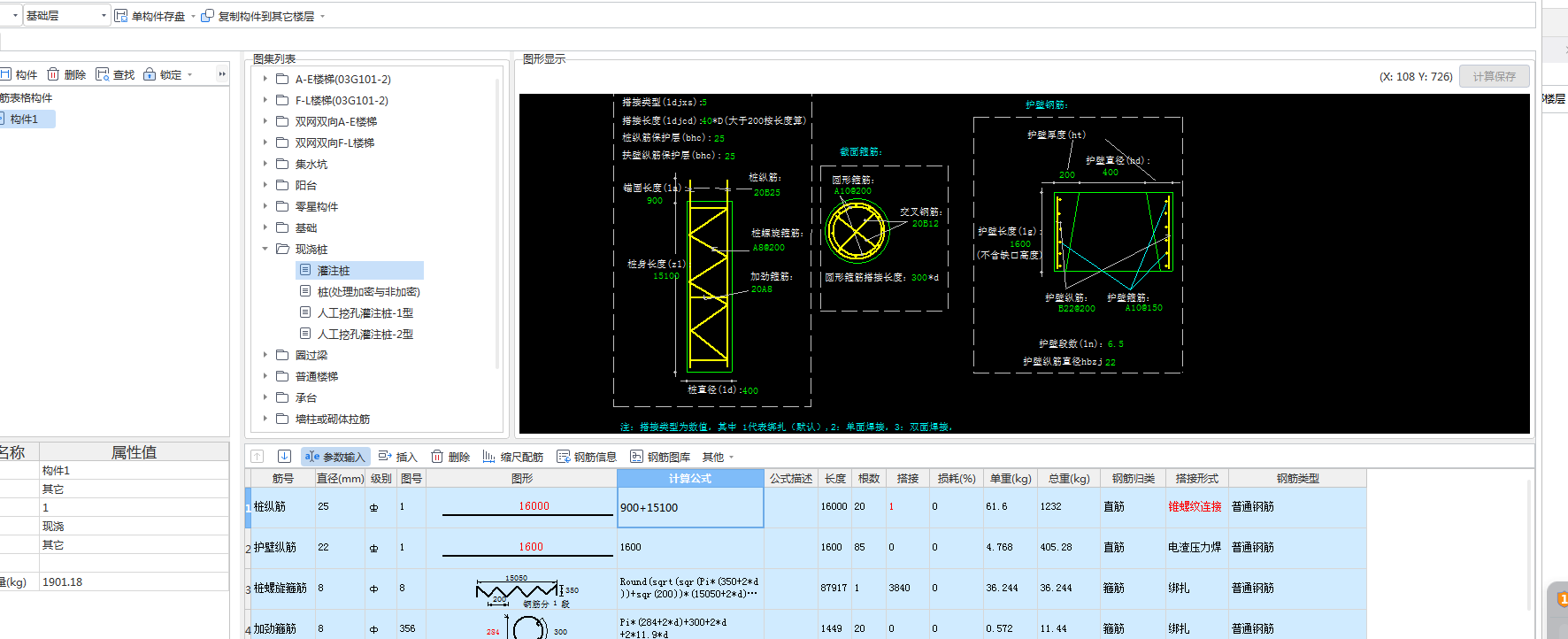Image resolution: width=1568 pixels, height=639 pixels.
Task: Click the 查找 search icon
Action: pyautogui.click(x=102, y=74)
